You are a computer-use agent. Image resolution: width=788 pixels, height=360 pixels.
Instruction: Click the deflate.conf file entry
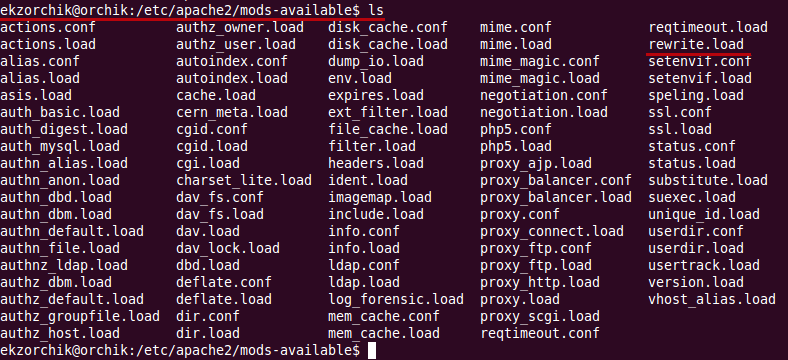pos(224,282)
